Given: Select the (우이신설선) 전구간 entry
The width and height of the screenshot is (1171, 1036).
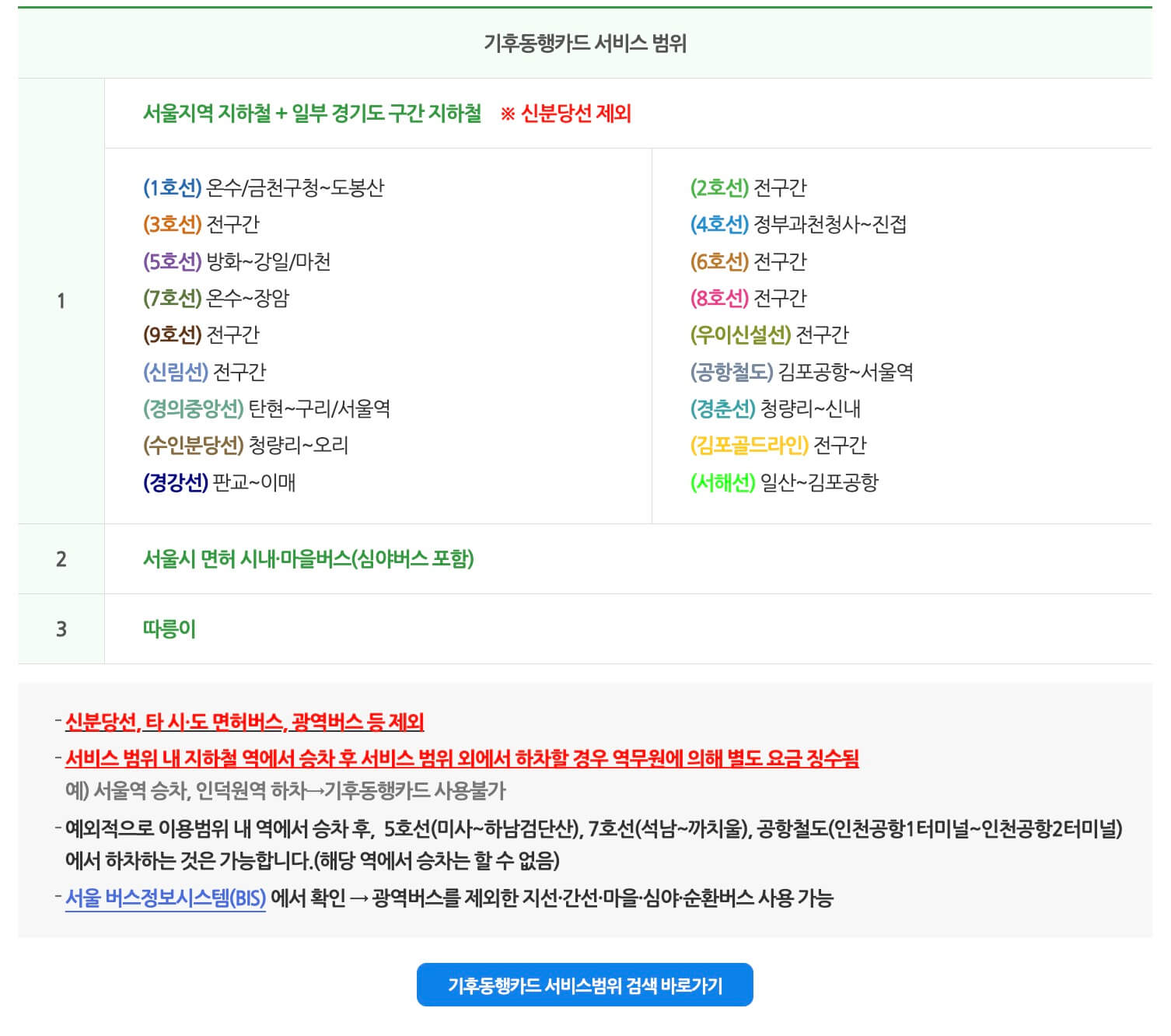Looking at the screenshot, I should coord(770,334).
